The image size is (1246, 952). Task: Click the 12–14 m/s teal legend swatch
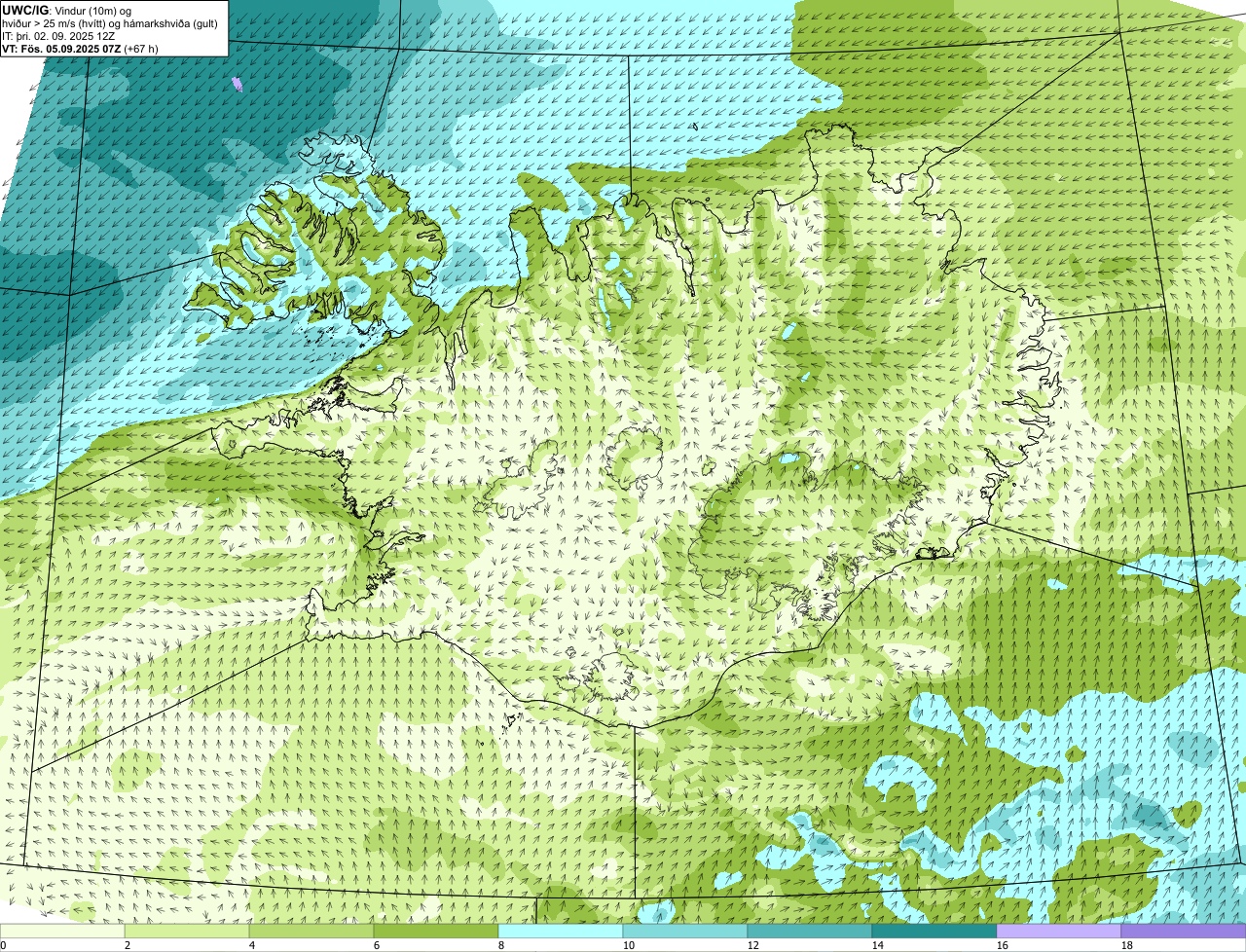click(810, 931)
